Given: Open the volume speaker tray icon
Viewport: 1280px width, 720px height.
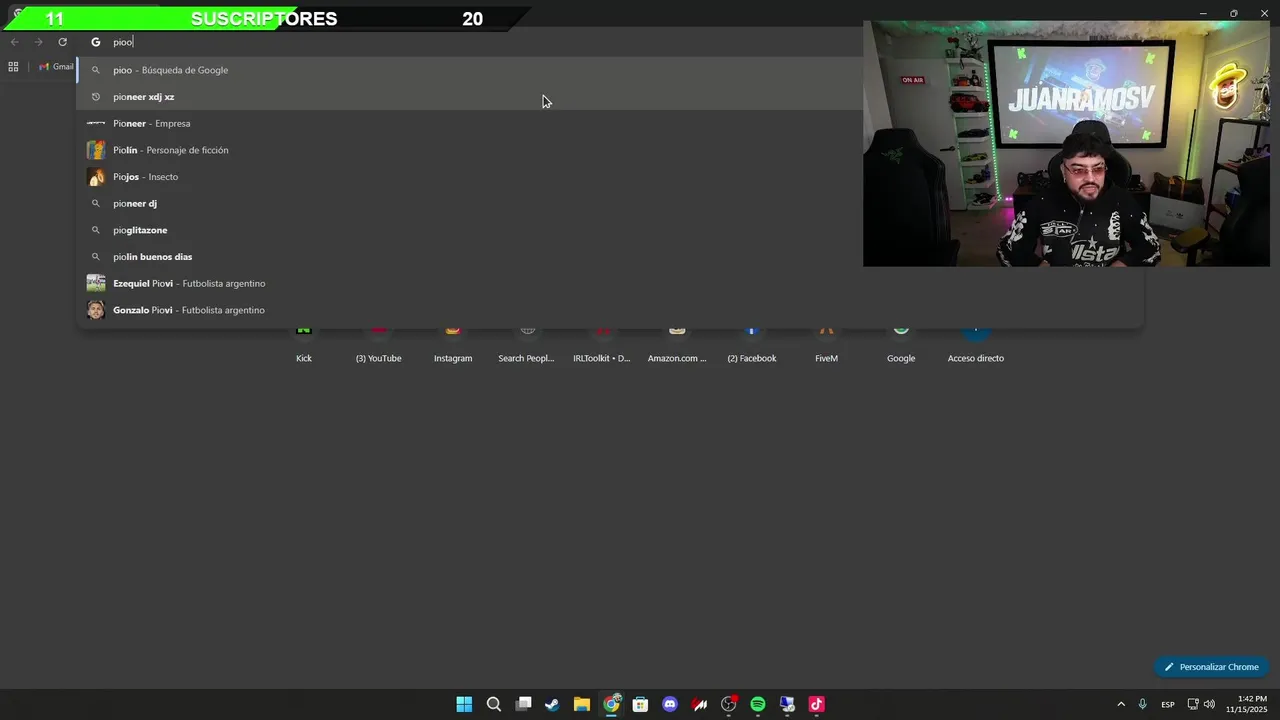Looking at the screenshot, I should point(1210,704).
